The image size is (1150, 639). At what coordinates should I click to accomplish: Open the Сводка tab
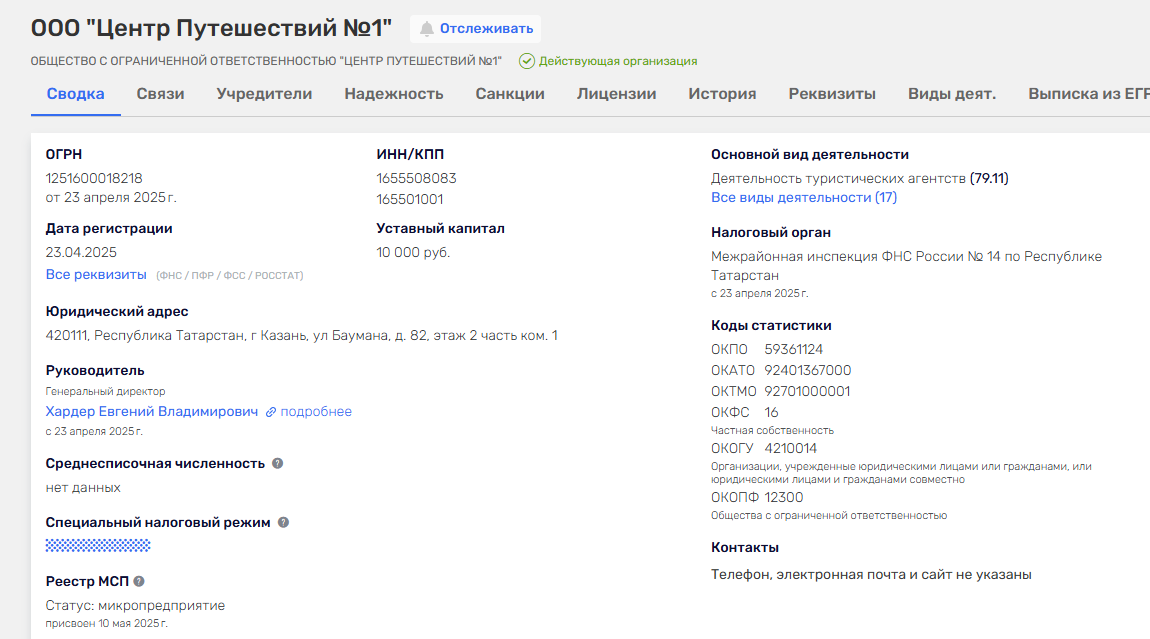click(76, 94)
